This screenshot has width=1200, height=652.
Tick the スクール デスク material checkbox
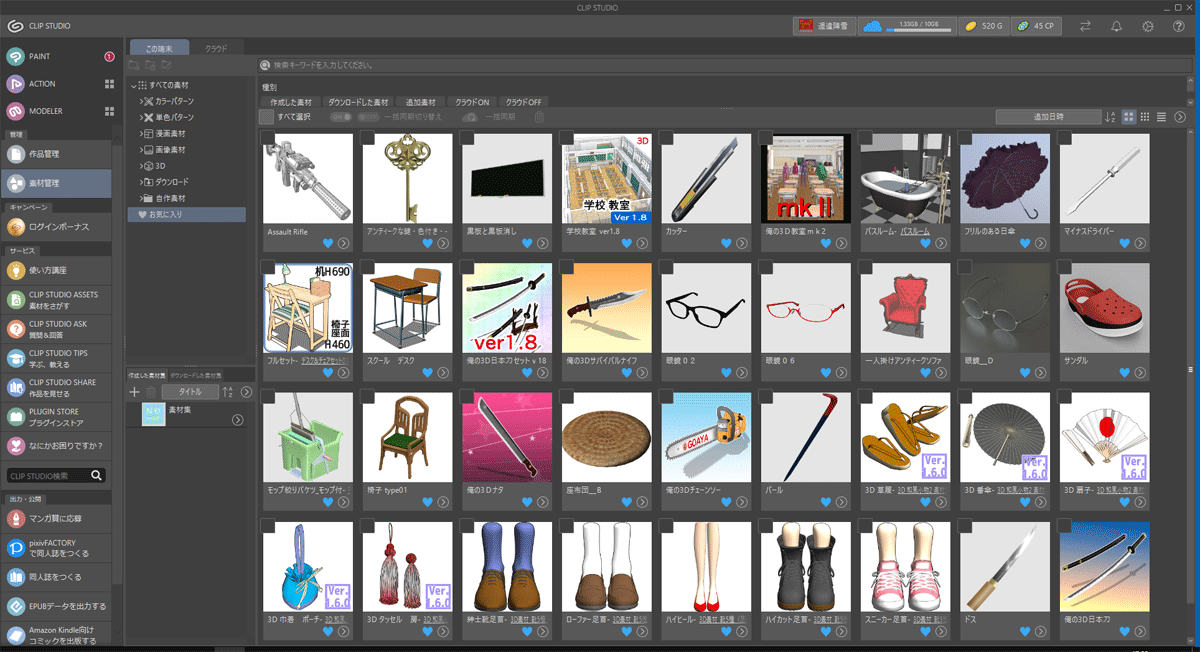click(x=368, y=268)
